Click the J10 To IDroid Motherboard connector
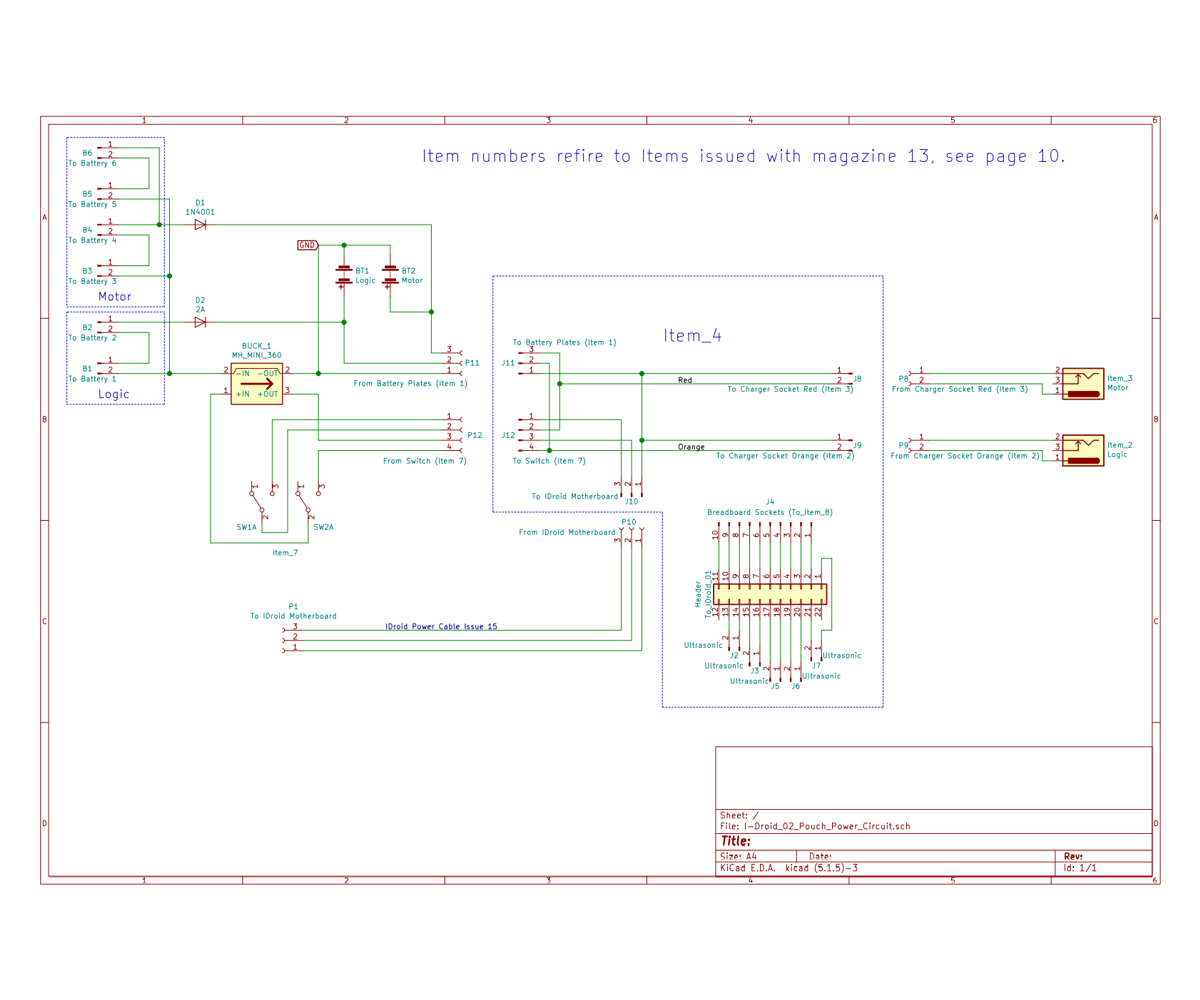Screen dimensions: 1200x1000 (630, 489)
